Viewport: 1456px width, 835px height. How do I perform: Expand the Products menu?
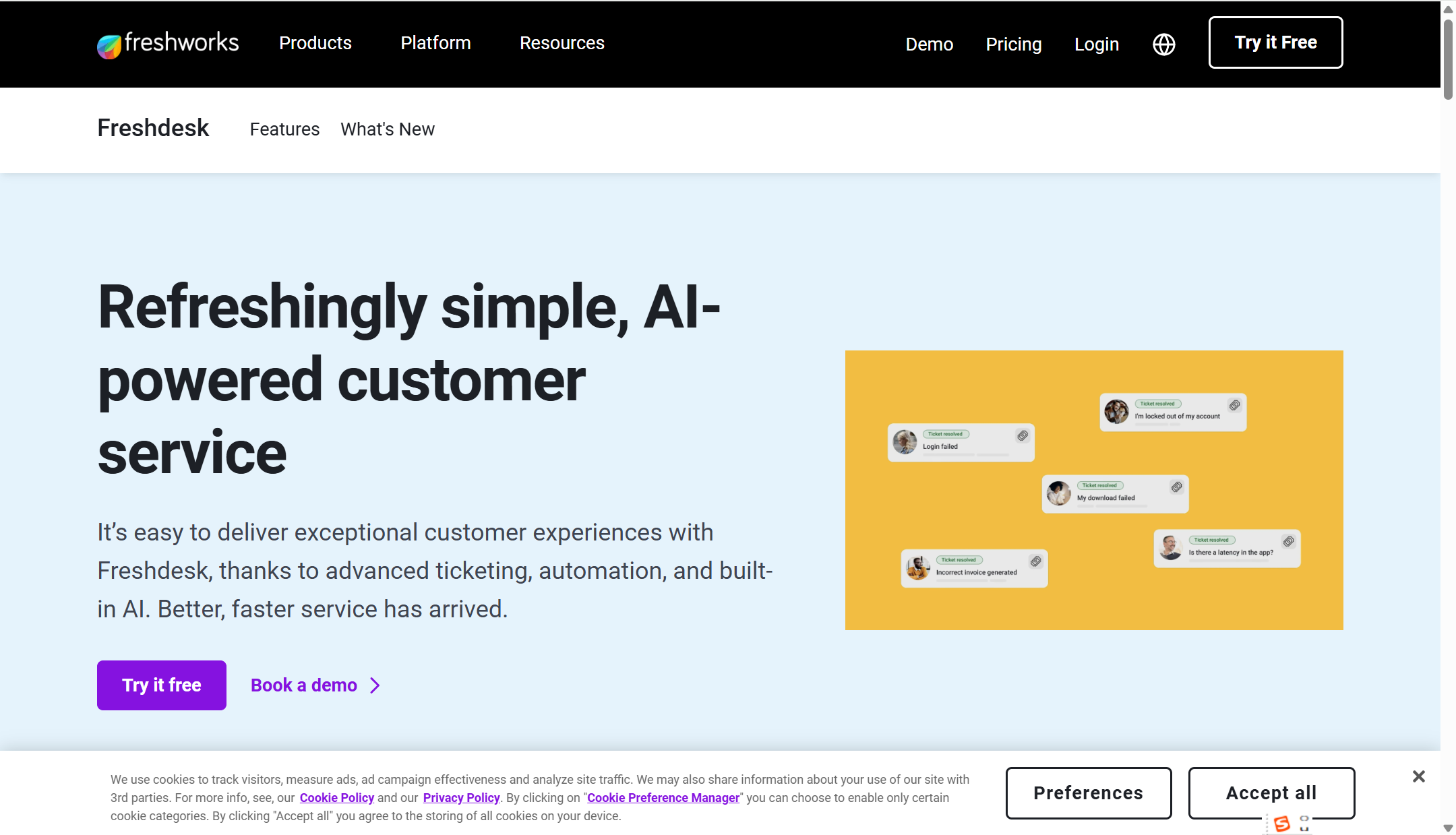pos(315,43)
